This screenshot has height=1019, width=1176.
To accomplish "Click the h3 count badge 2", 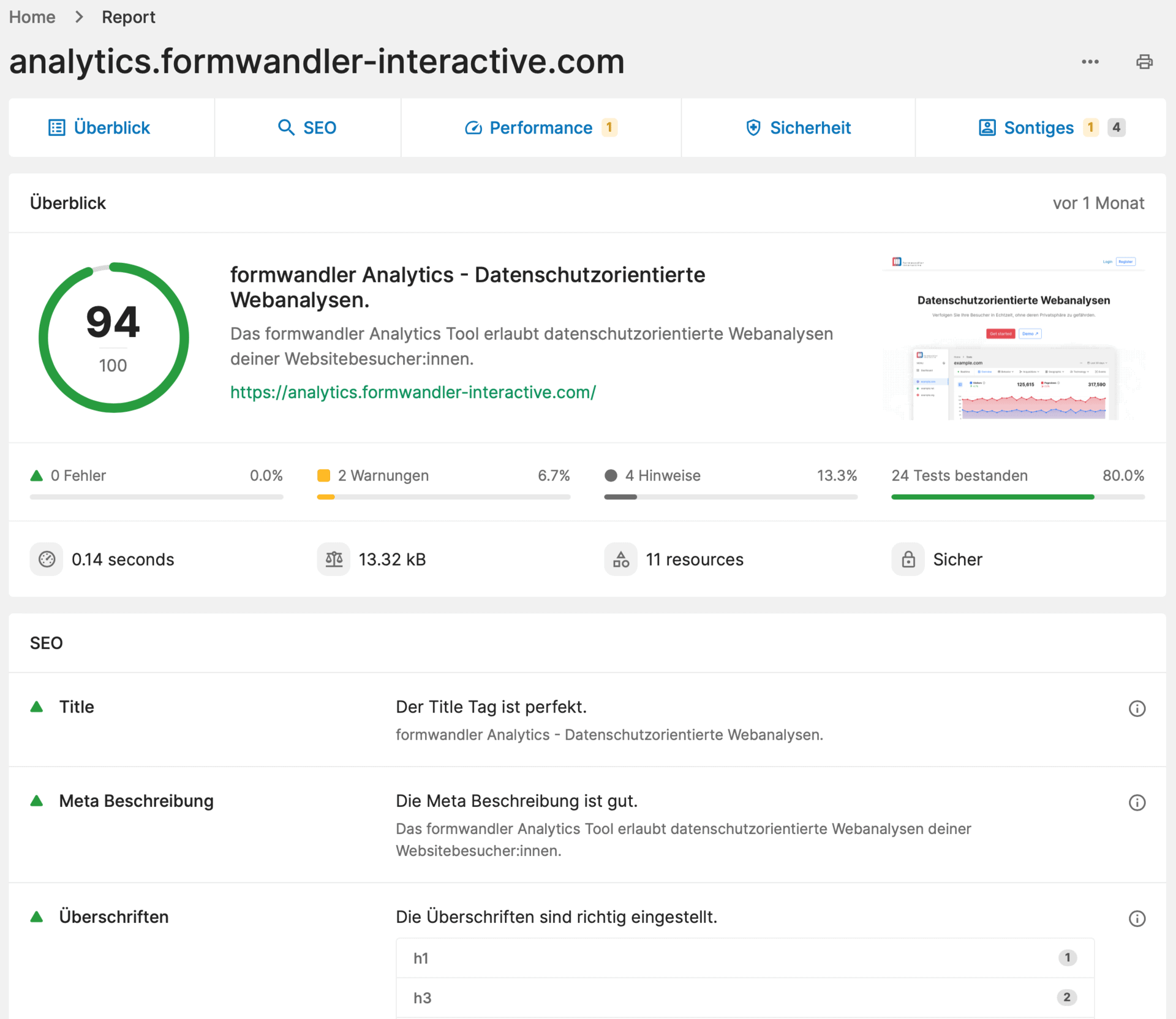I will pyautogui.click(x=1067, y=998).
